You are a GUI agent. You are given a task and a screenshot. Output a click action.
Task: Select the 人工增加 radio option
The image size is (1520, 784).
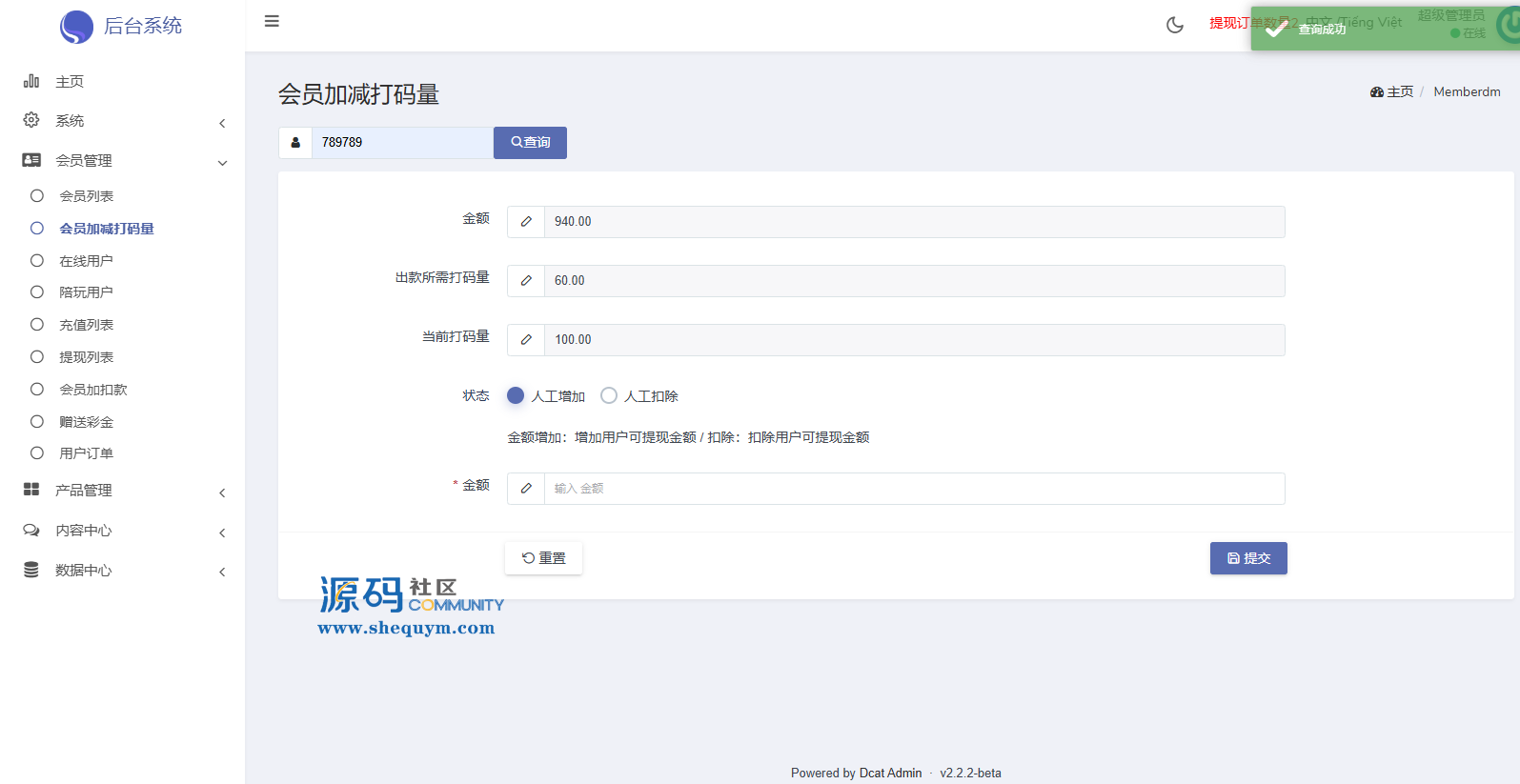516,395
